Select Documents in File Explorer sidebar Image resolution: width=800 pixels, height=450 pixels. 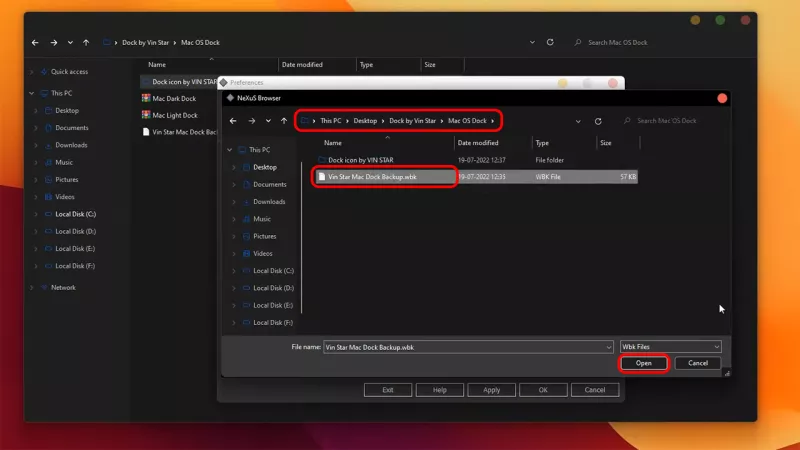(x=71, y=128)
